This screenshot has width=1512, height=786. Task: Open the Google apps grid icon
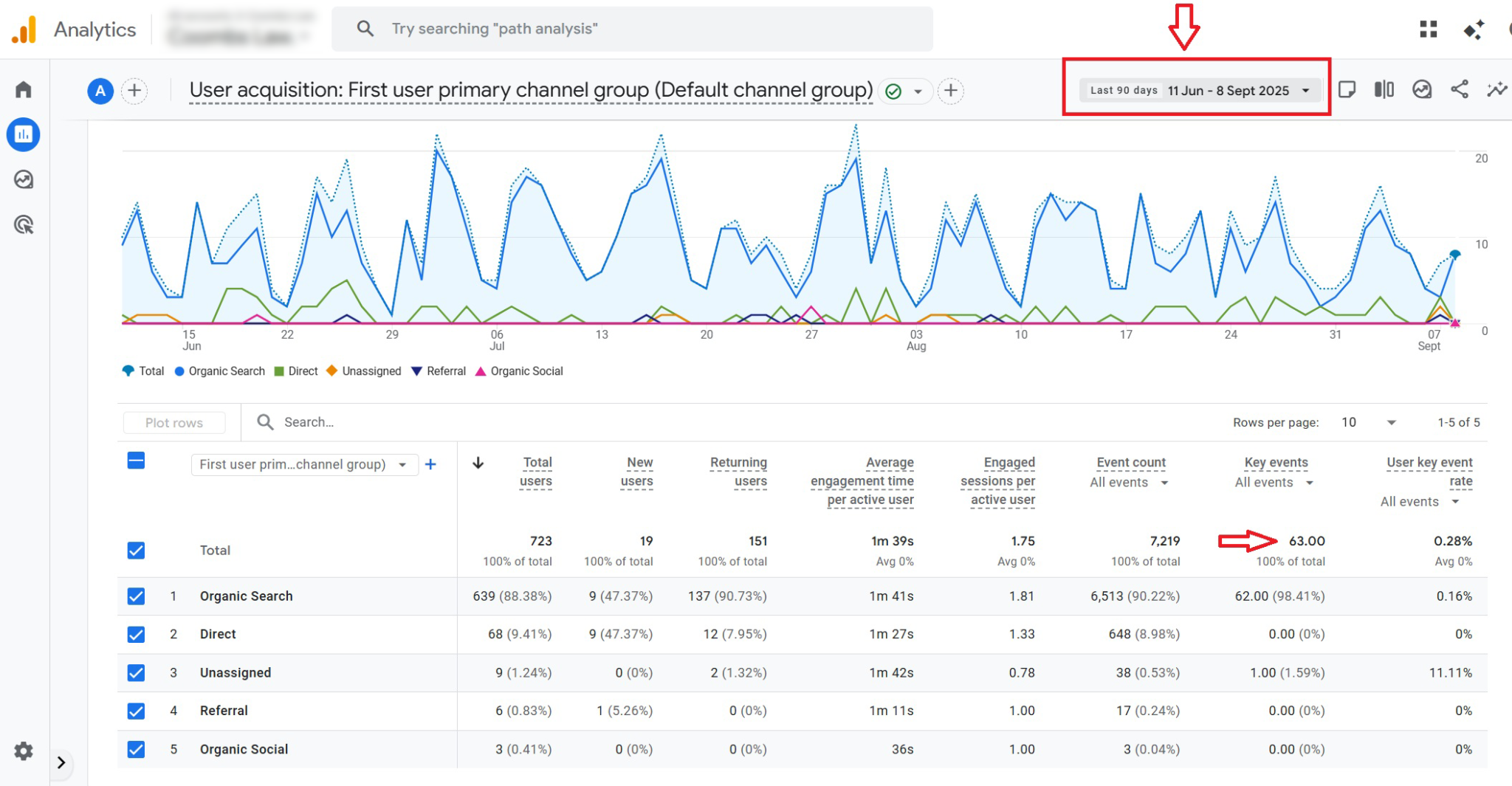tap(1428, 30)
